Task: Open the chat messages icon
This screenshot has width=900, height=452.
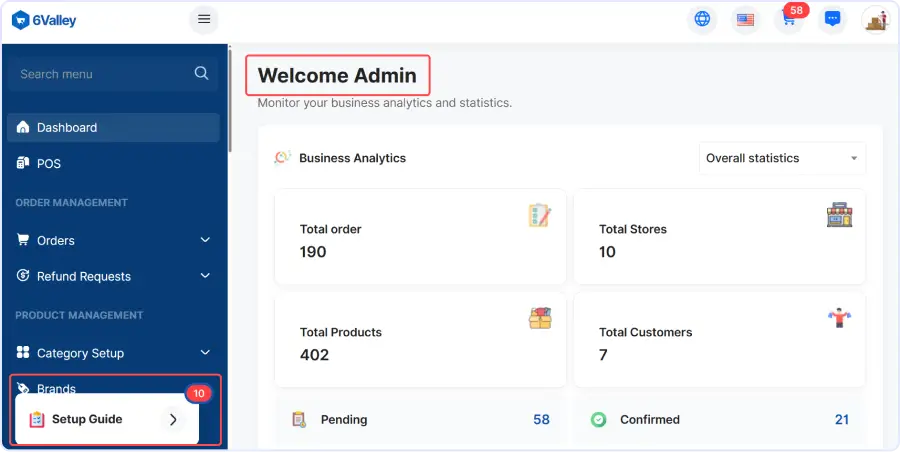Action: (832, 19)
